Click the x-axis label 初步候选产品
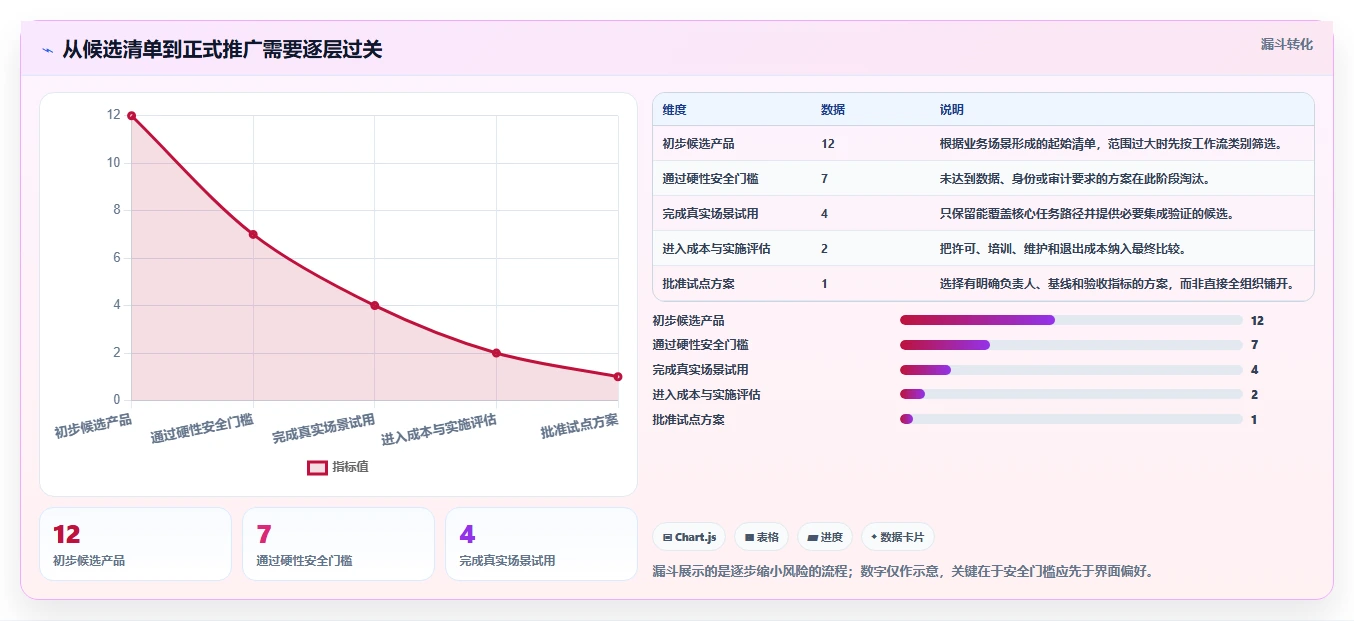Image resolution: width=1354 pixels, height=621 pixels. (93, 426)
